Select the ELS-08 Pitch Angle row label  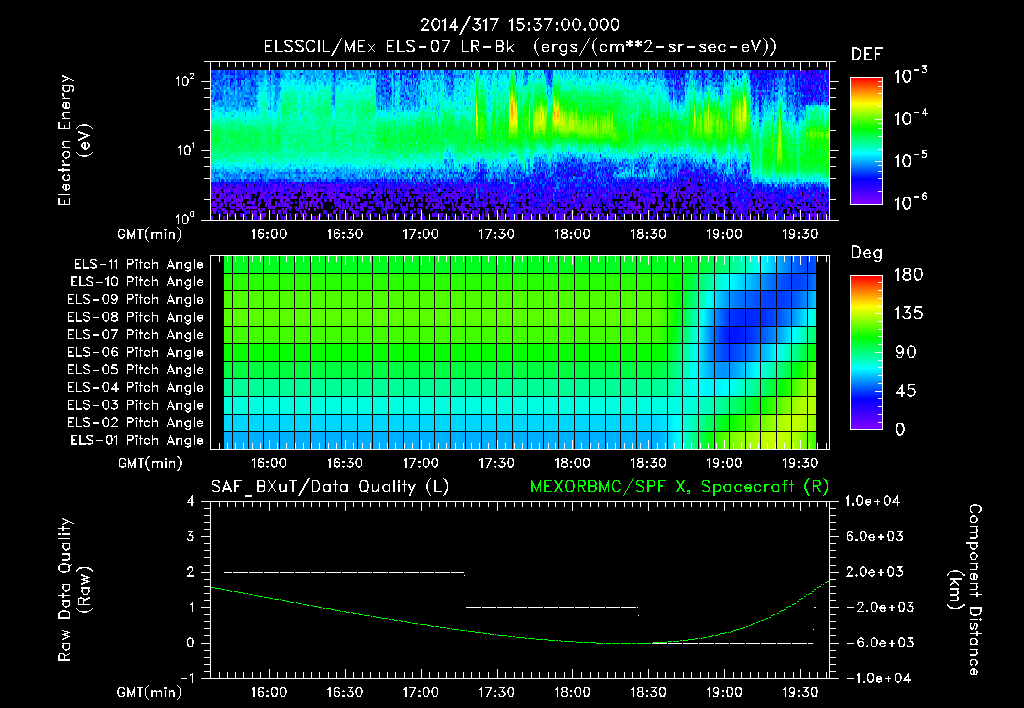tap(136, 317)
